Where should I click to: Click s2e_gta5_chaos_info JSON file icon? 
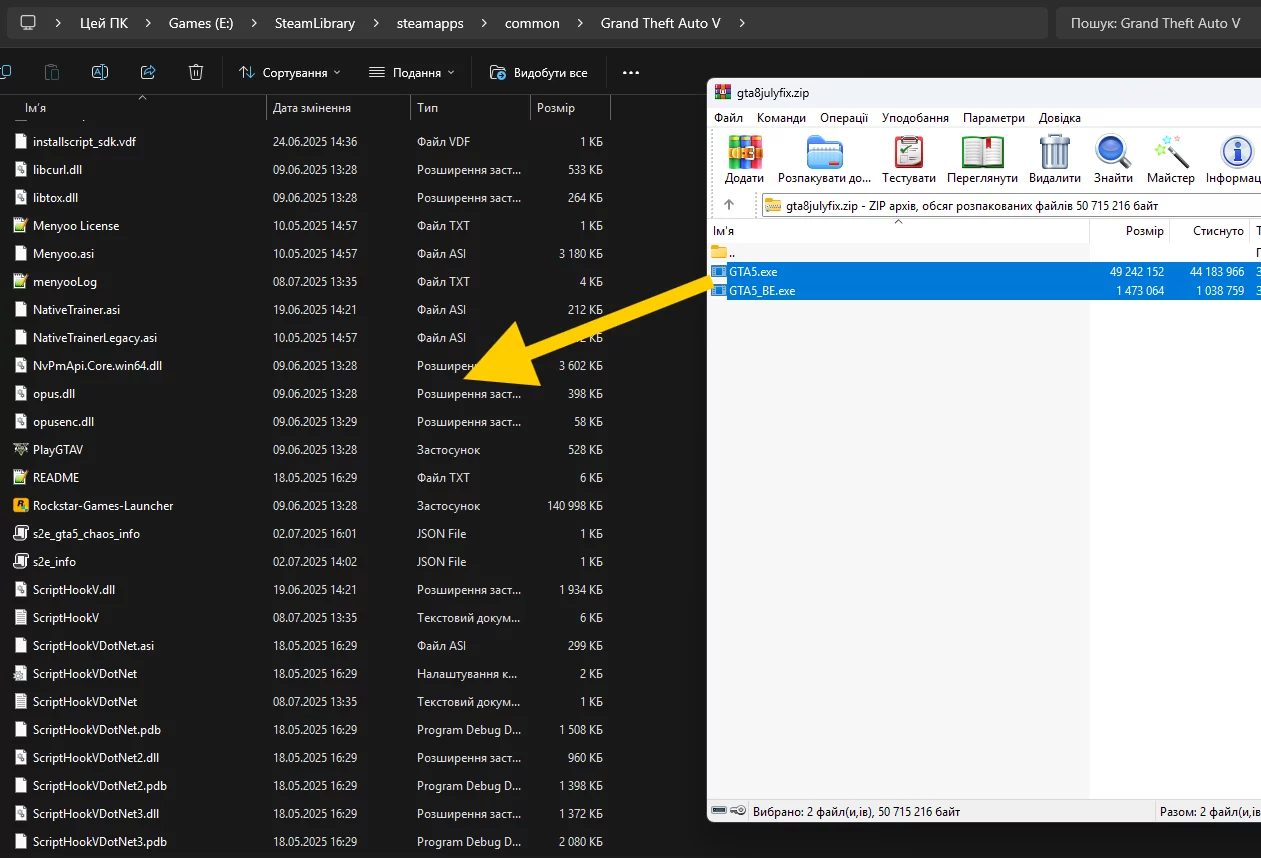pos(20,534)
